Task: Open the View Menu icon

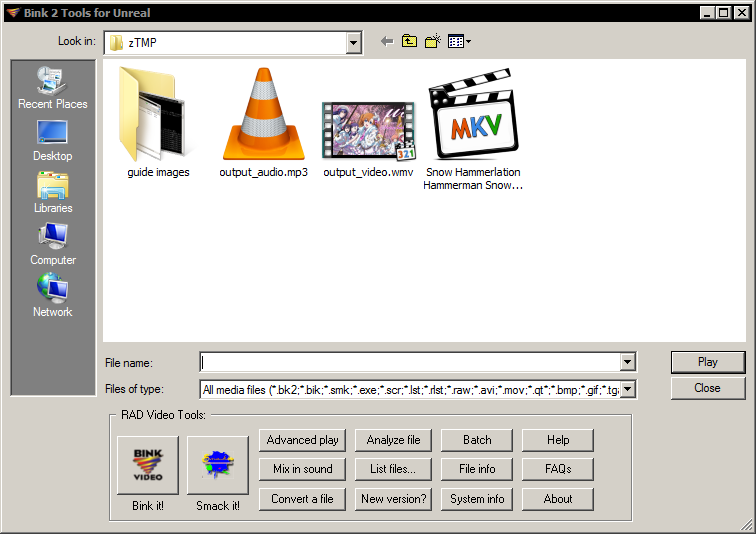Action: tap(459, 41)
